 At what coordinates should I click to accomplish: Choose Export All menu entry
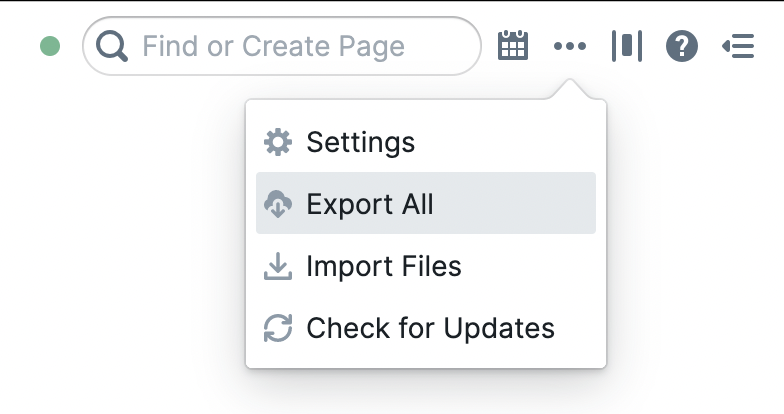pos(425,204)
